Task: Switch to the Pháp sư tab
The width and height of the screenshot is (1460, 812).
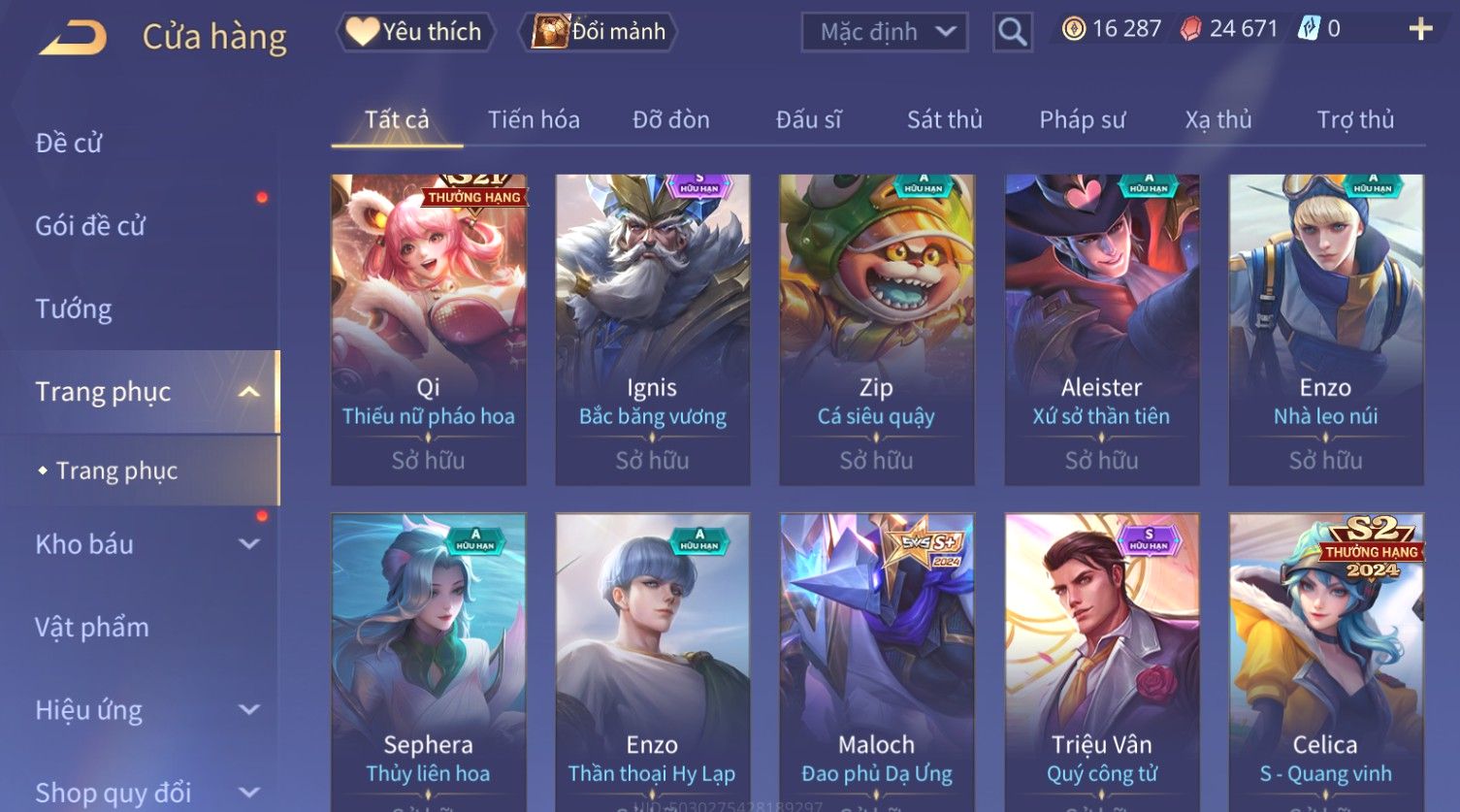Action: click(x=1083, y=119)
